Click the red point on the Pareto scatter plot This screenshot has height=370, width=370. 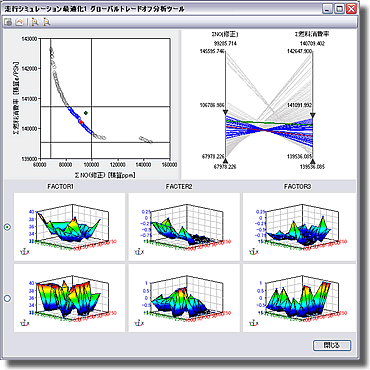click(81, 122)
